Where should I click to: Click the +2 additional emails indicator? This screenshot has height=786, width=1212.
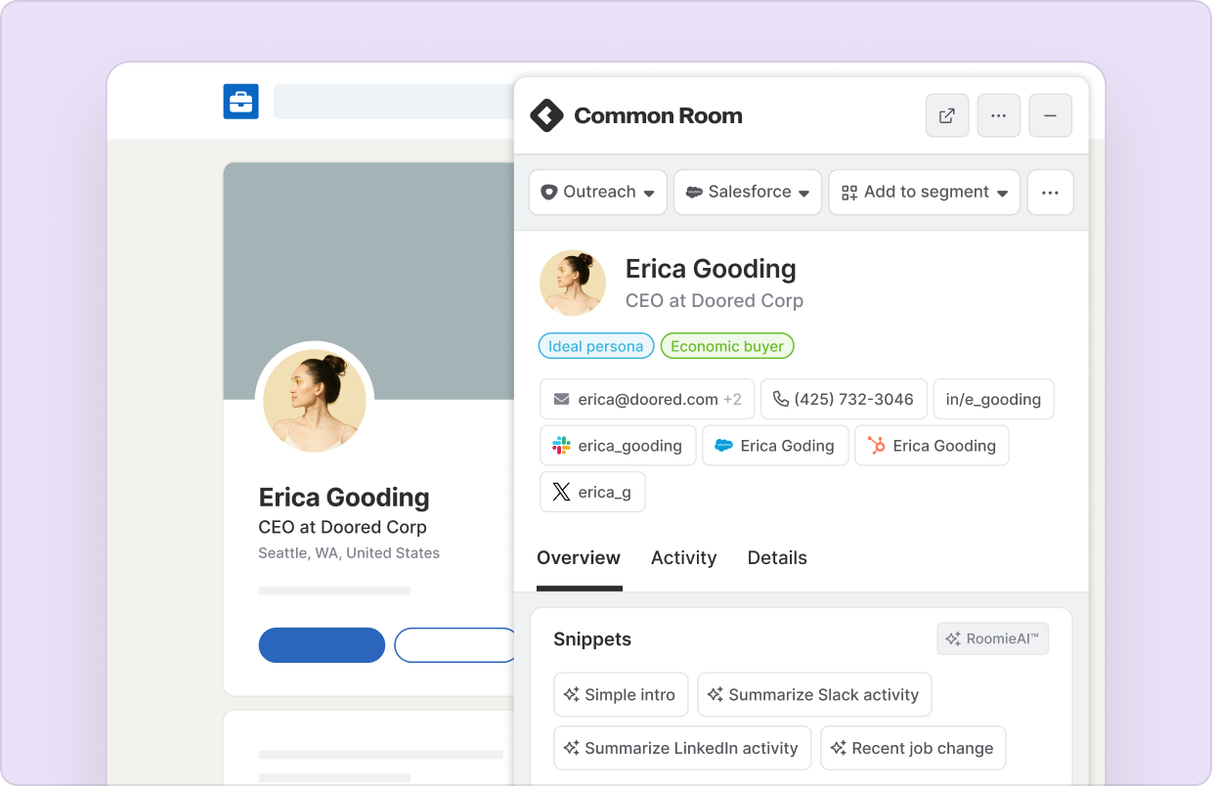pos(732,399)
